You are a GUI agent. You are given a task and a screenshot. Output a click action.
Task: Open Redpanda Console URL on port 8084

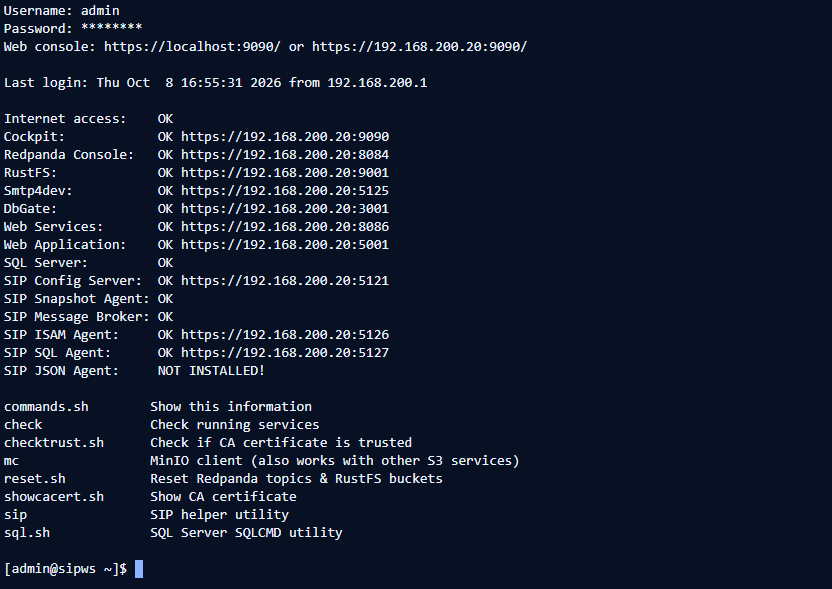[x=285, y=155]
